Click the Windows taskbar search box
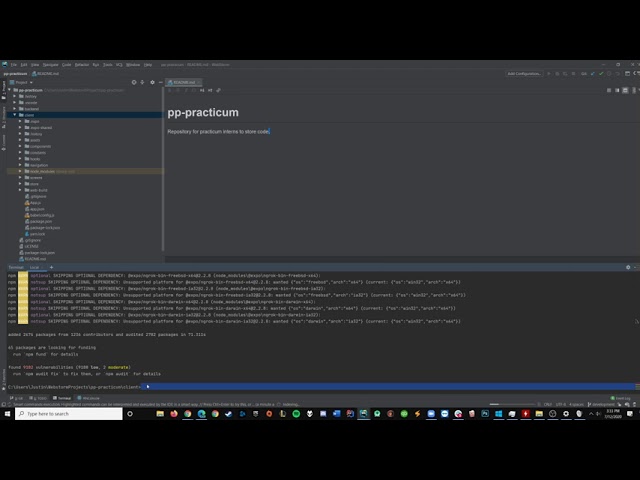This screenshot has height=480, width=640. (69, 414)
